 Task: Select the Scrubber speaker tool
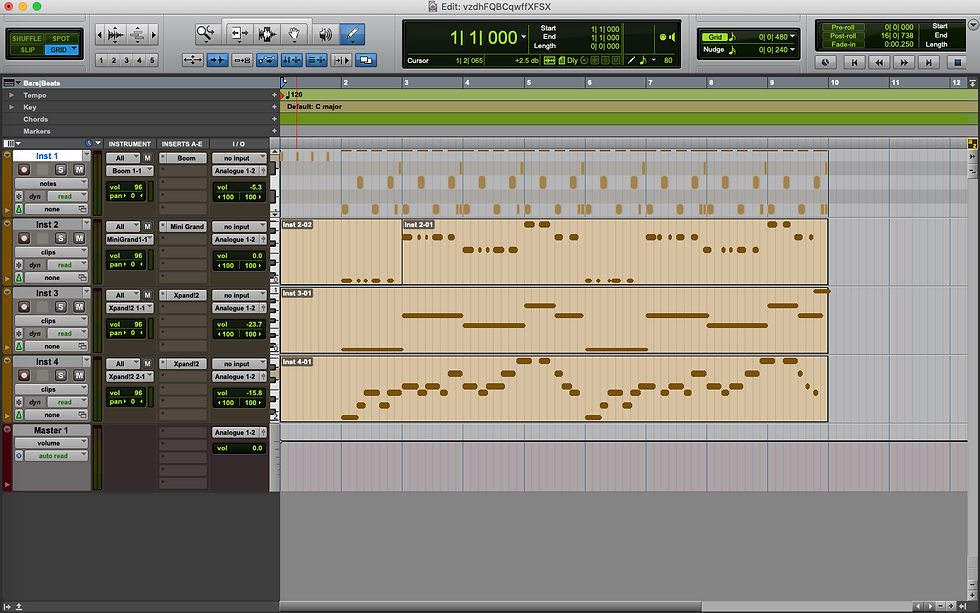coord(326,34)
